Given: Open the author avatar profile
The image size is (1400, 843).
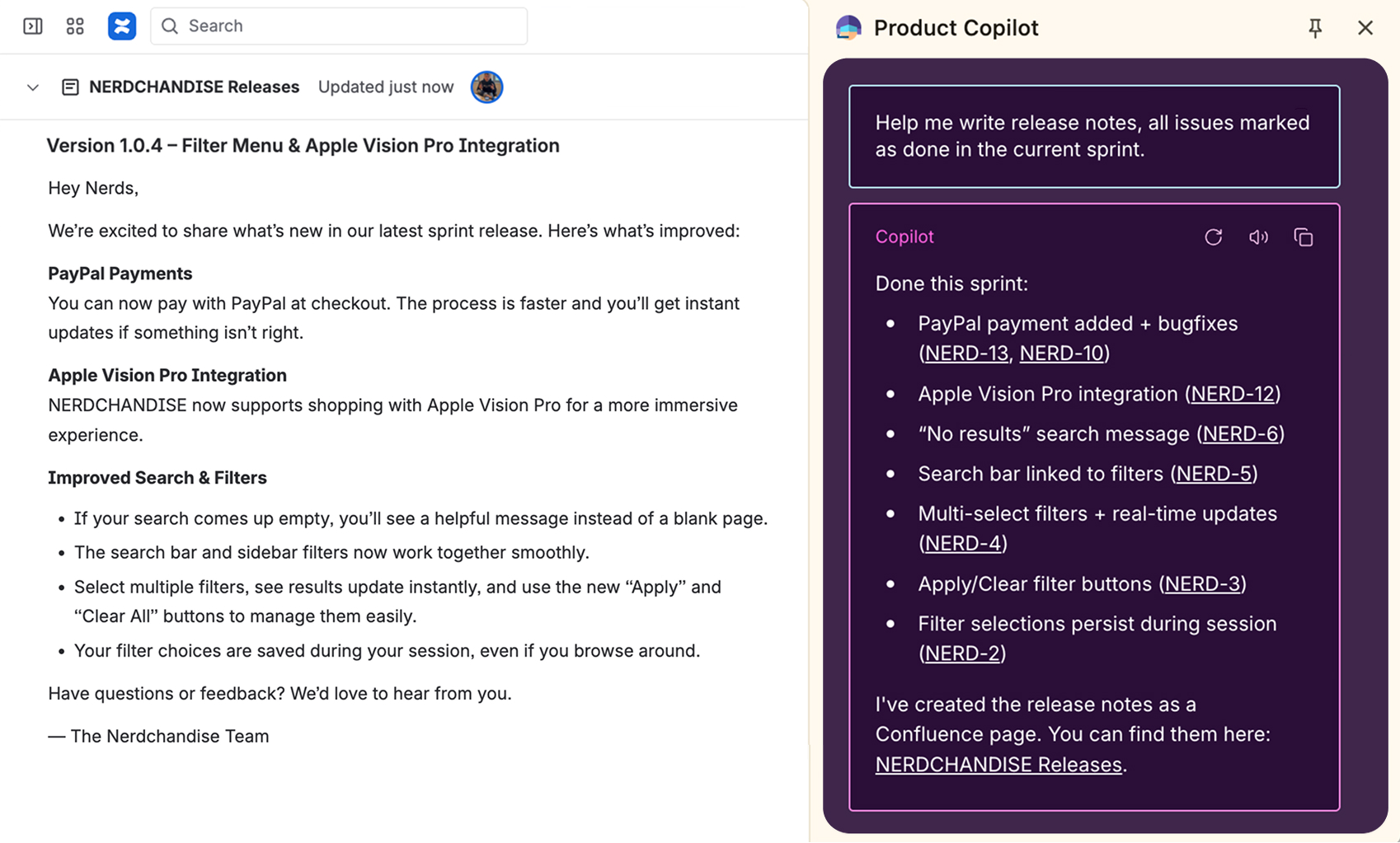Looking at the screenshot, I should pyautogui.click(x=486, y=87).
